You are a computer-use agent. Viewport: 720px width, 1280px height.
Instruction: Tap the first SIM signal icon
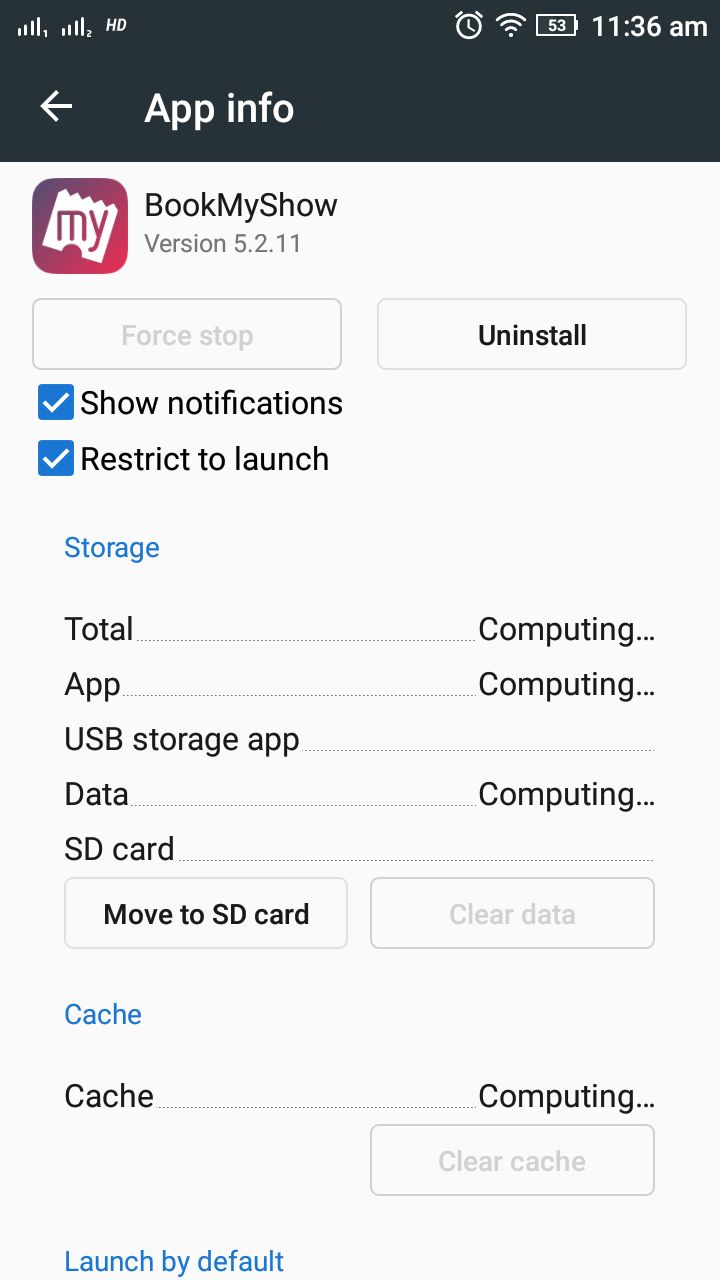32,28
